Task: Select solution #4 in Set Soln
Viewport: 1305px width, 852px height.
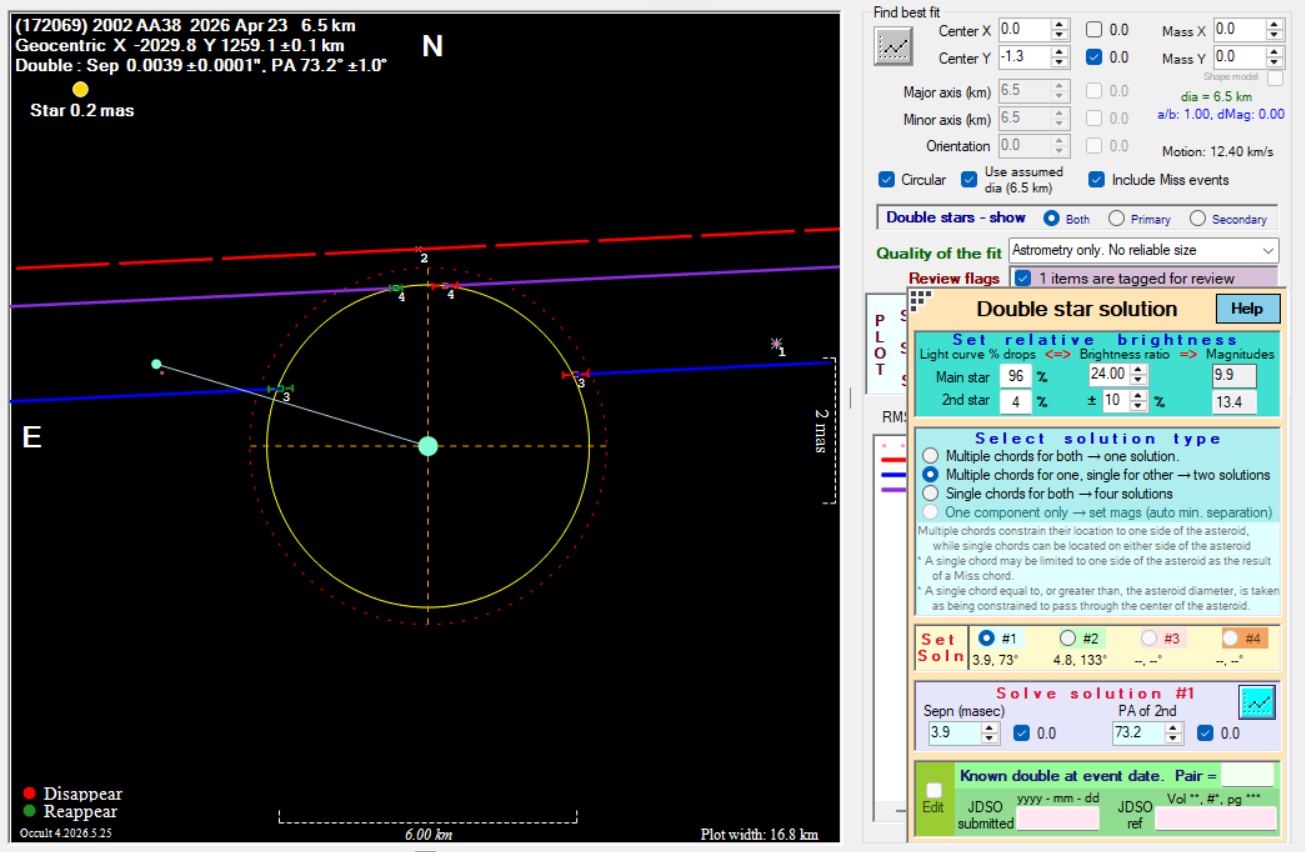Action: coord(1231,638)
